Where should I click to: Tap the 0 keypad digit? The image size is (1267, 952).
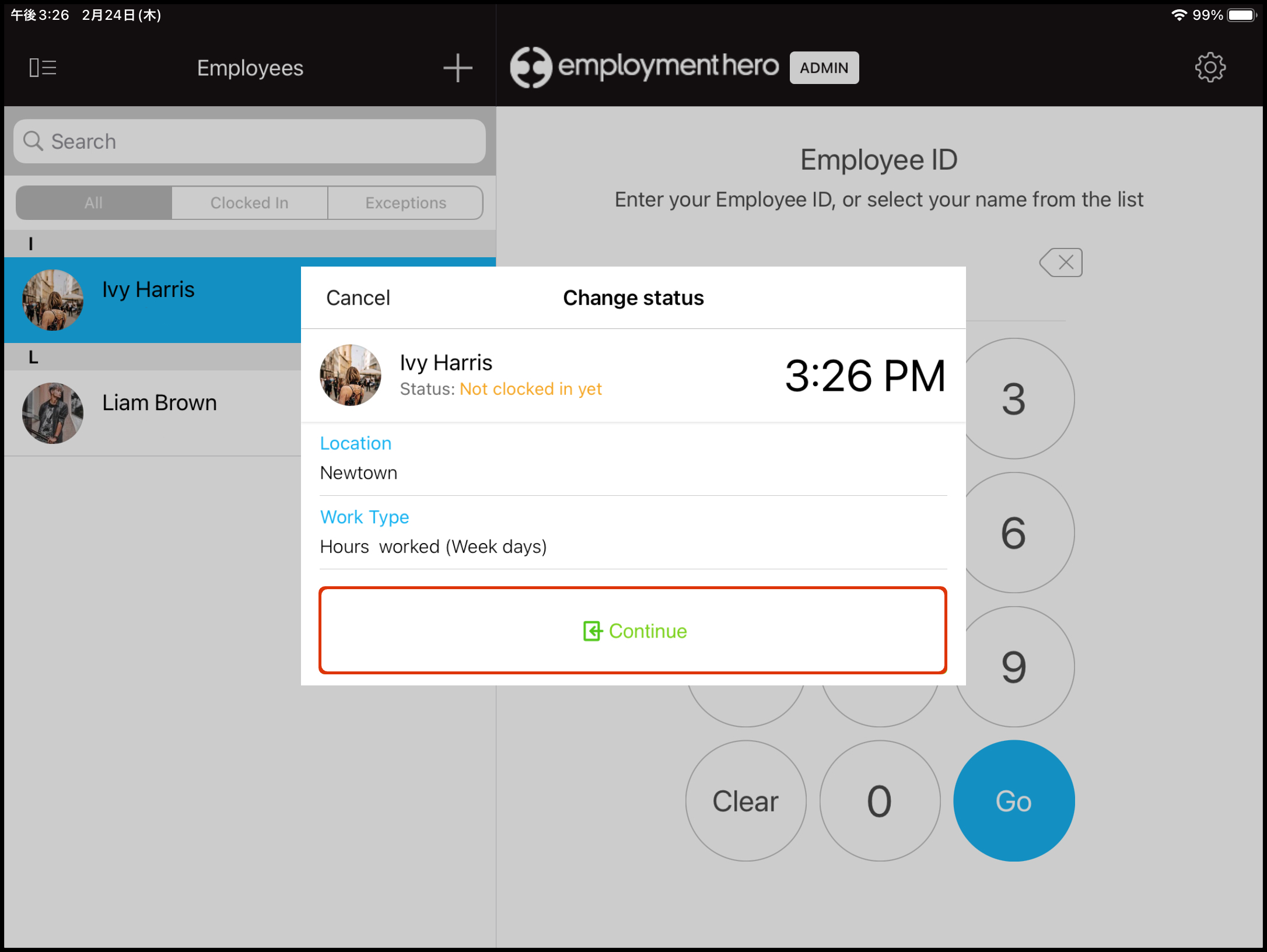click(x=880, y=801)
